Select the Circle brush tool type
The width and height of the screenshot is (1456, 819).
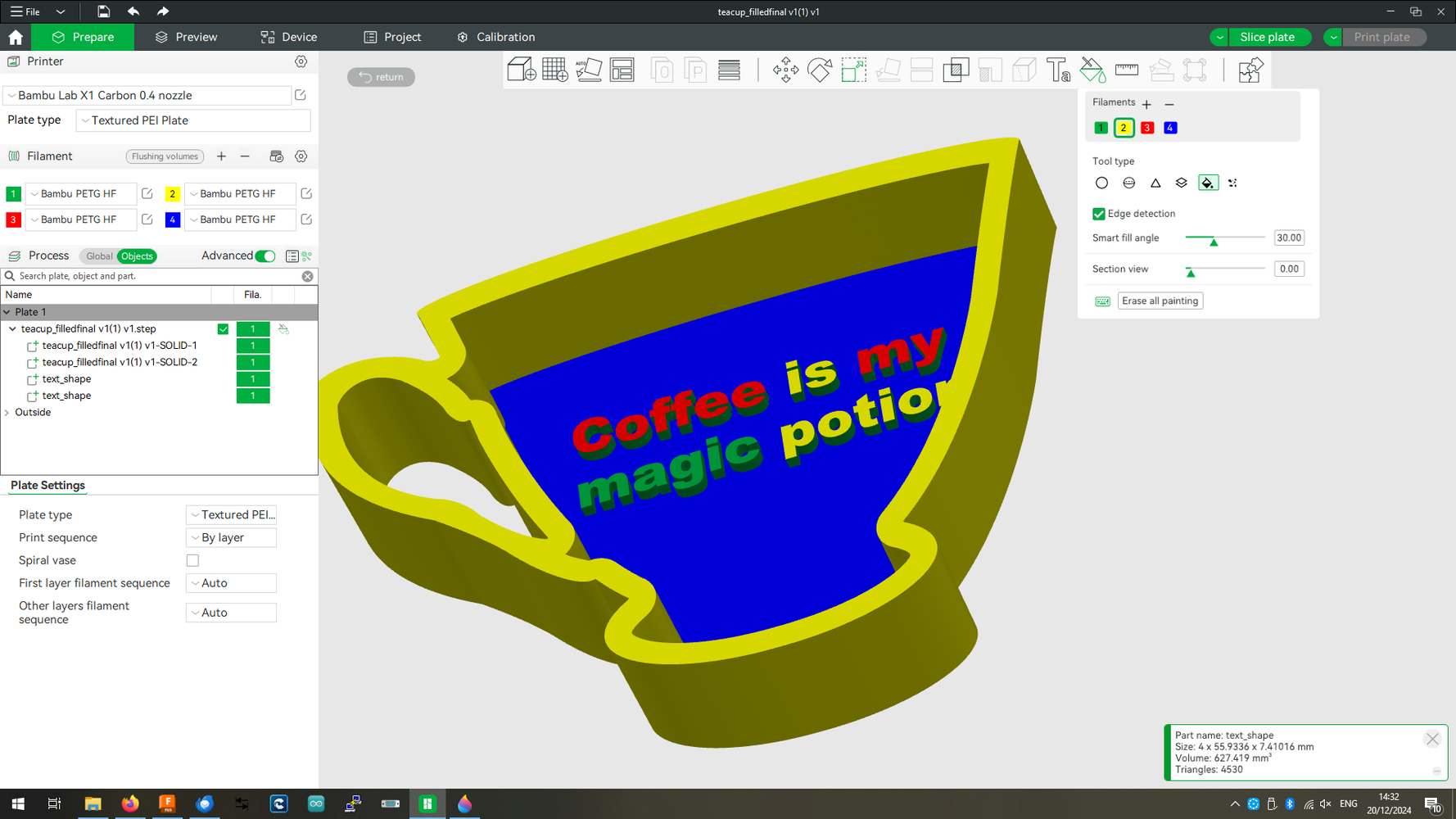coord(1101,183)
